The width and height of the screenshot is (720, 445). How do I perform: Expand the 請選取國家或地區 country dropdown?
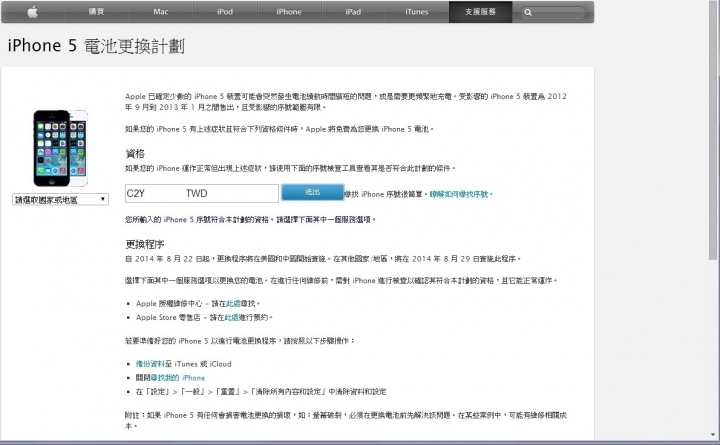point(60,199)
